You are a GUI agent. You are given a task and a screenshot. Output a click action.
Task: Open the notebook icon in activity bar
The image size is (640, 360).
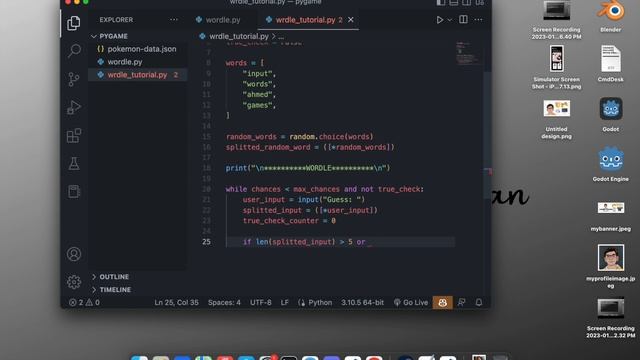pyautogui.click(x=74, y=191)
